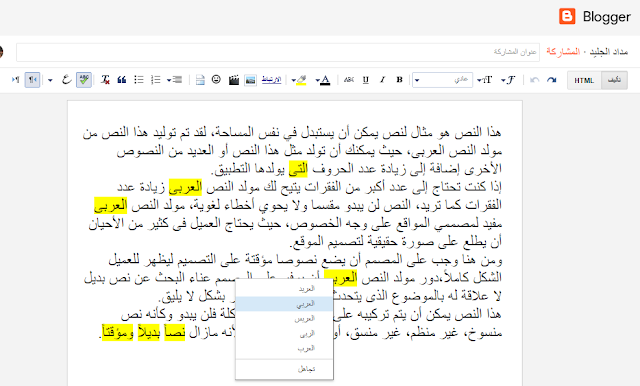Image resolution: width=640 pixels, height=386 pixels.
Task: Switch to HTML editing mode
Action: click(584, 80)
